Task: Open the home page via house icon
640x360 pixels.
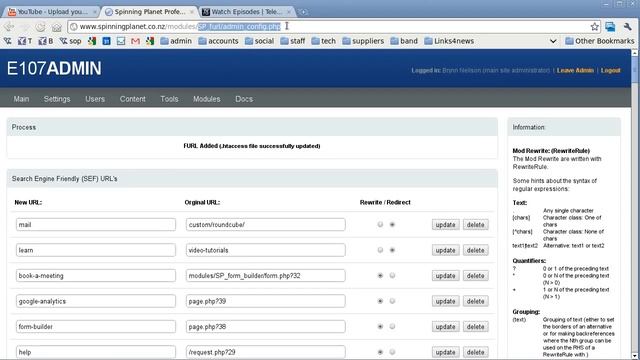Action: [x=56, y=27]
